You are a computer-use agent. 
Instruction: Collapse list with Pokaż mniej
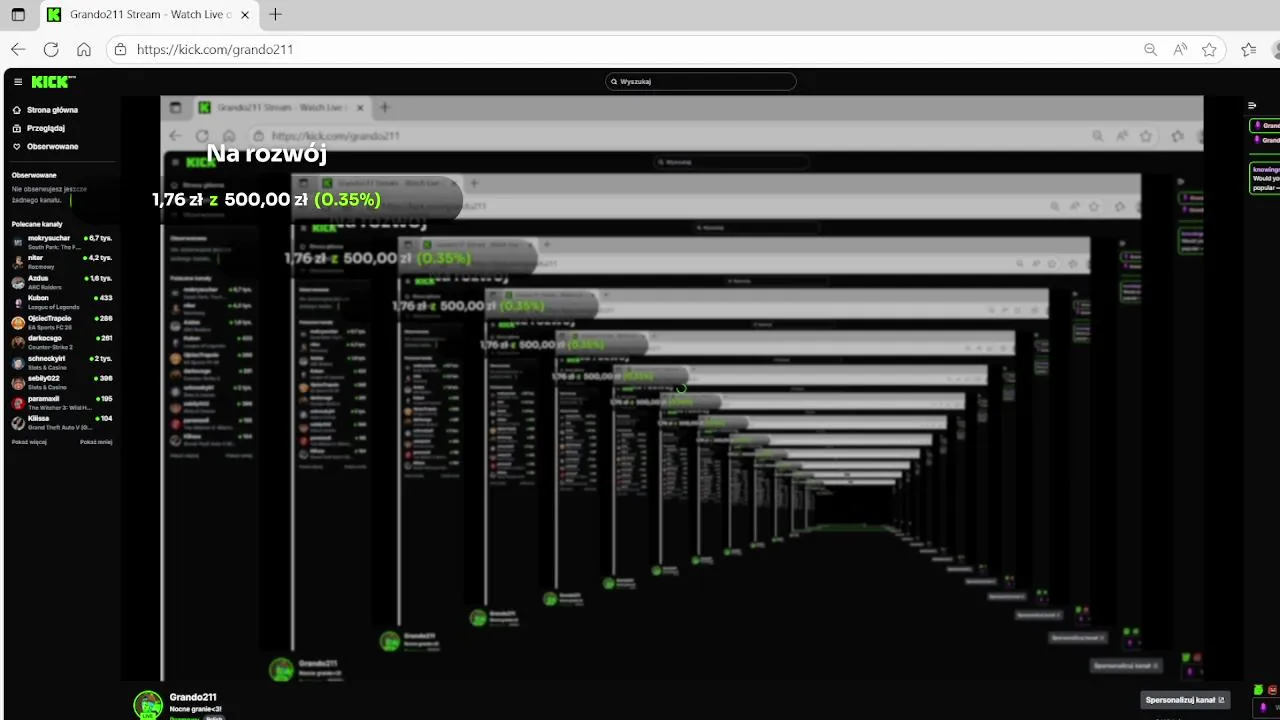[x=96, y=442]
